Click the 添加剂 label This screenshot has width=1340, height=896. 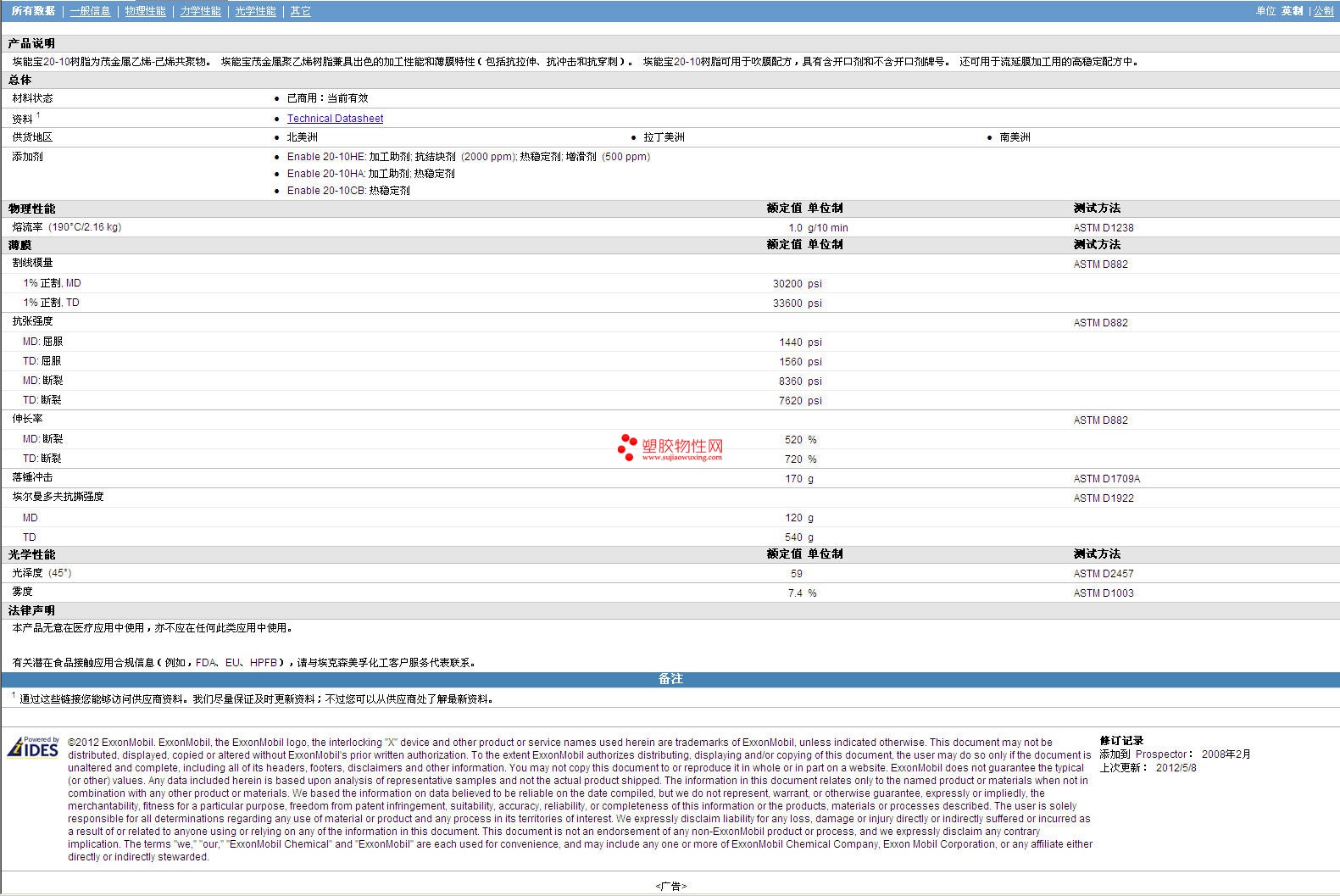(x=27, y=157)
